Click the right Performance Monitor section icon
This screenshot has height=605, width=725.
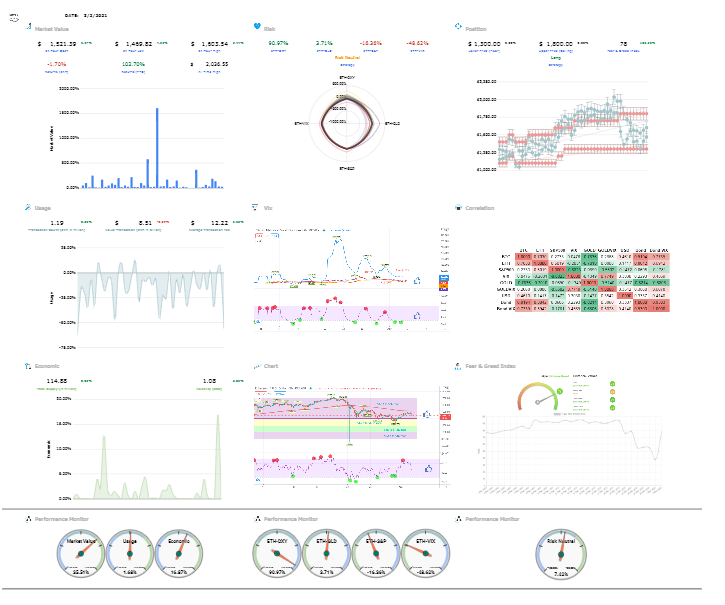(458, 519)
